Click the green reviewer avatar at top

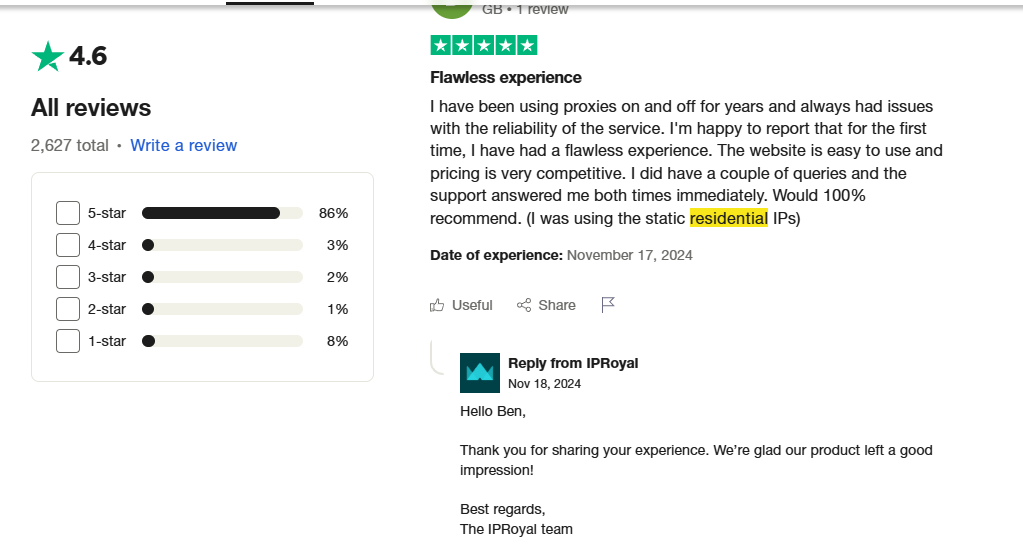pos(451,10)
